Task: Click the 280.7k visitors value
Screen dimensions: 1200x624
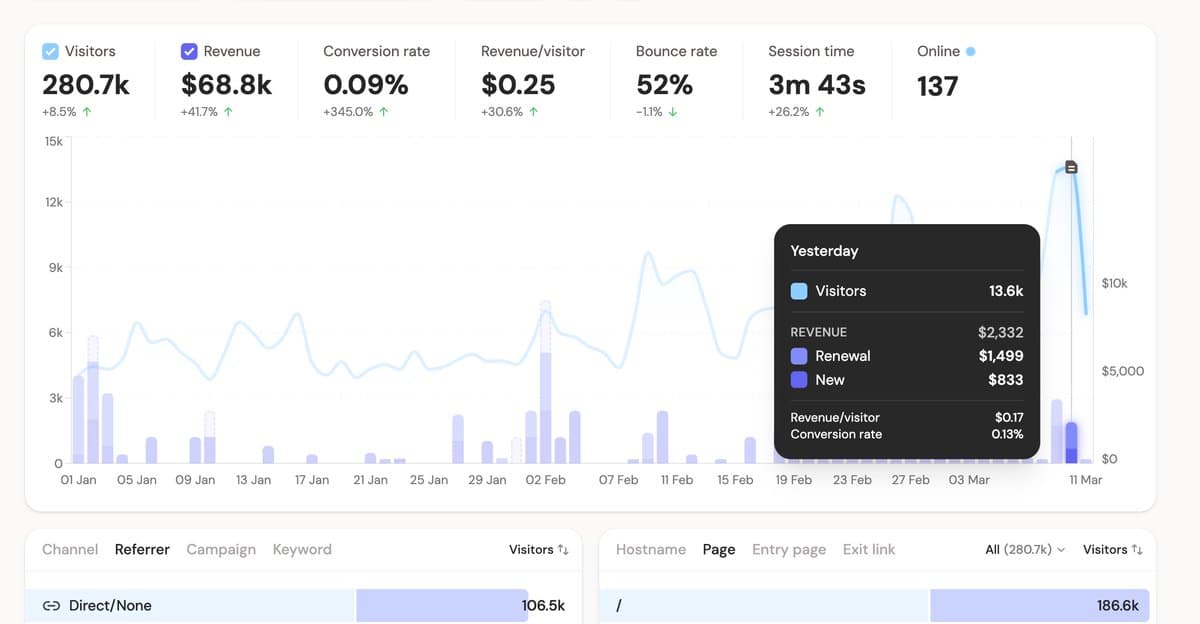Action: 86,86
